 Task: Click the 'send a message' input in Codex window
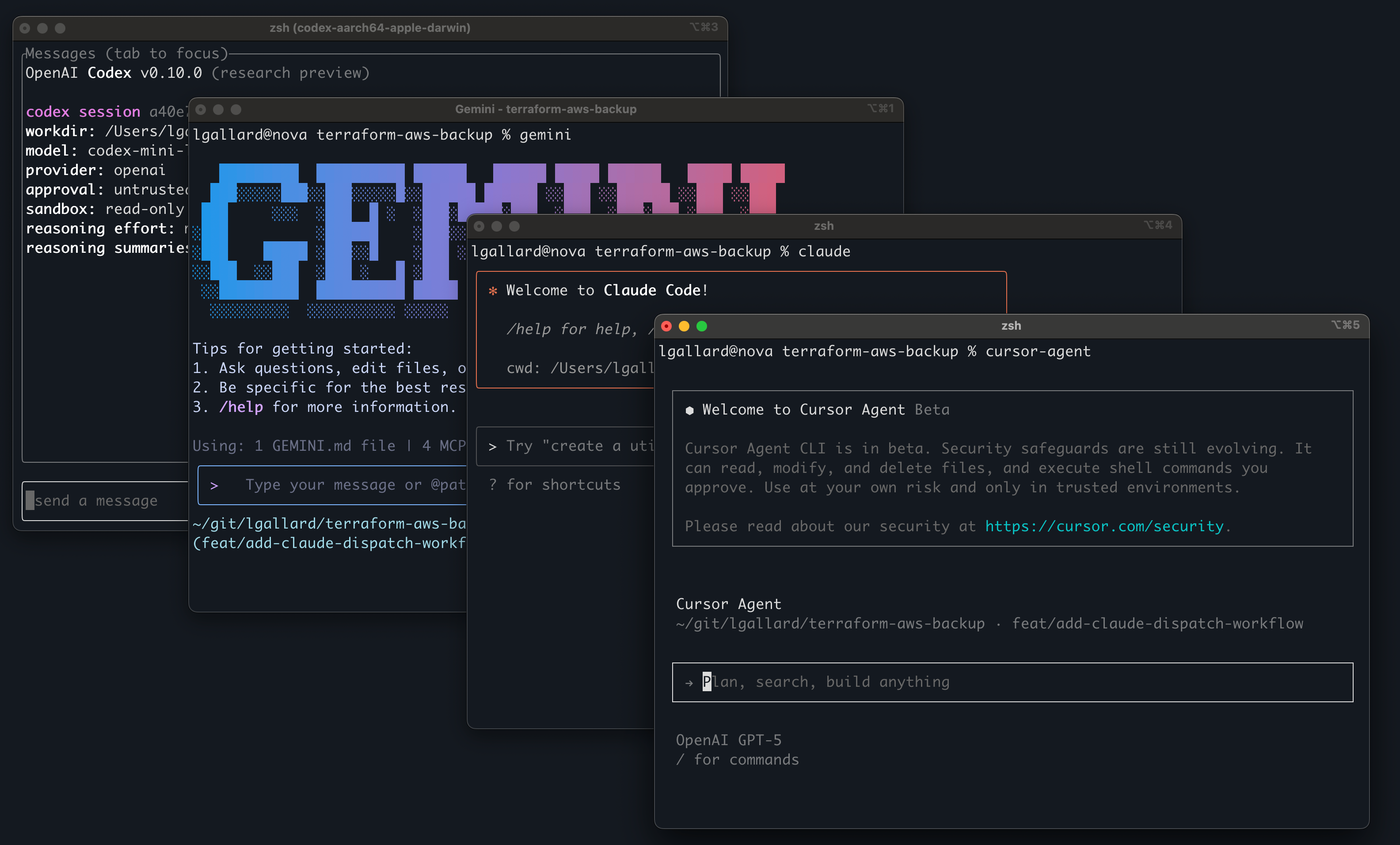pyautogui.click(x=106, y=501)
